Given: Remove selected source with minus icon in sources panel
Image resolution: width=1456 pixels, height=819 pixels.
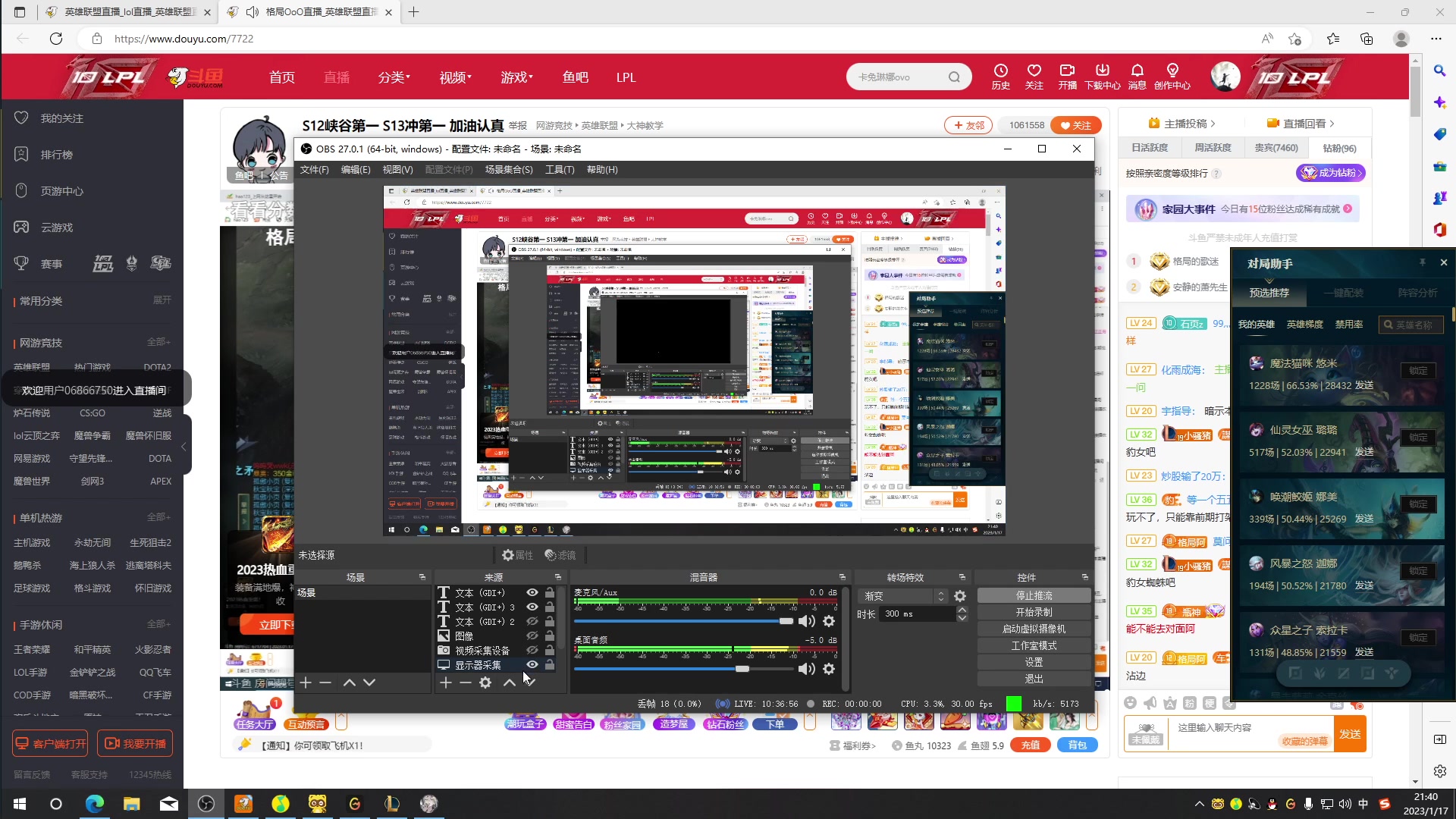Looking at the screenshot, I should (x=466, y=682).
